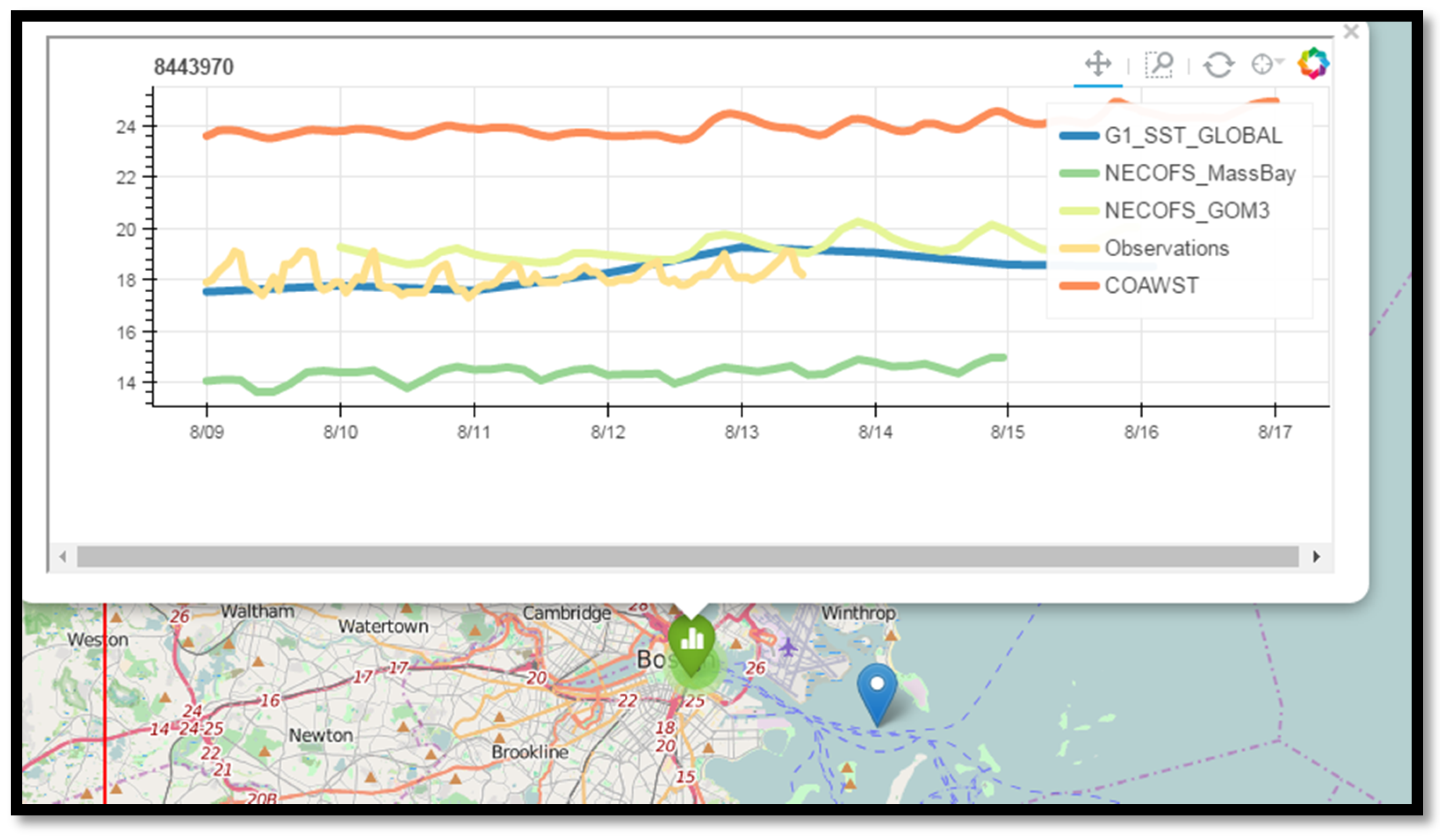This screenshot has height=840, width=1440.
Task: Click G1_SST_GLOBAL legend entry
Action: click(1192, 136)
